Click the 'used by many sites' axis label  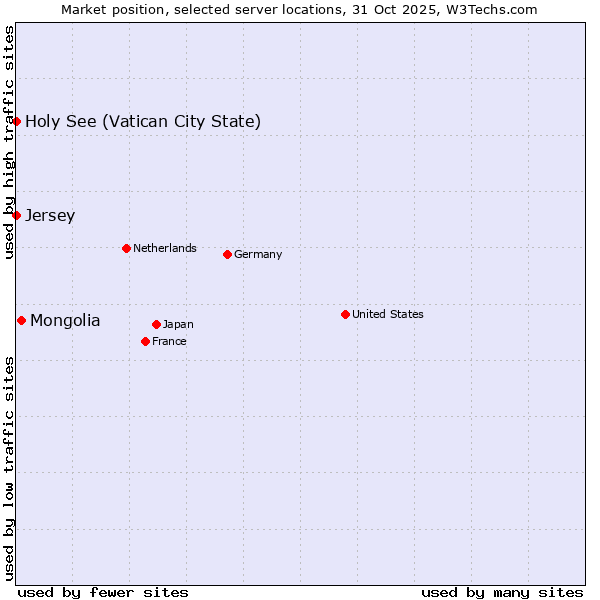point(502,592)
